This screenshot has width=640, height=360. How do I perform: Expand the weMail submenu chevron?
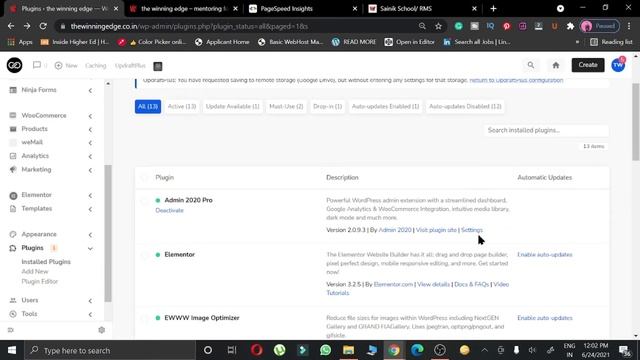pyautogui.click(x=90, y=143)
